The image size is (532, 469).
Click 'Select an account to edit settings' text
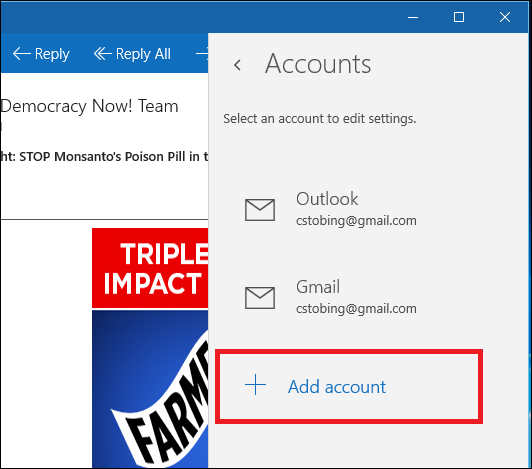tap(320, 119)
